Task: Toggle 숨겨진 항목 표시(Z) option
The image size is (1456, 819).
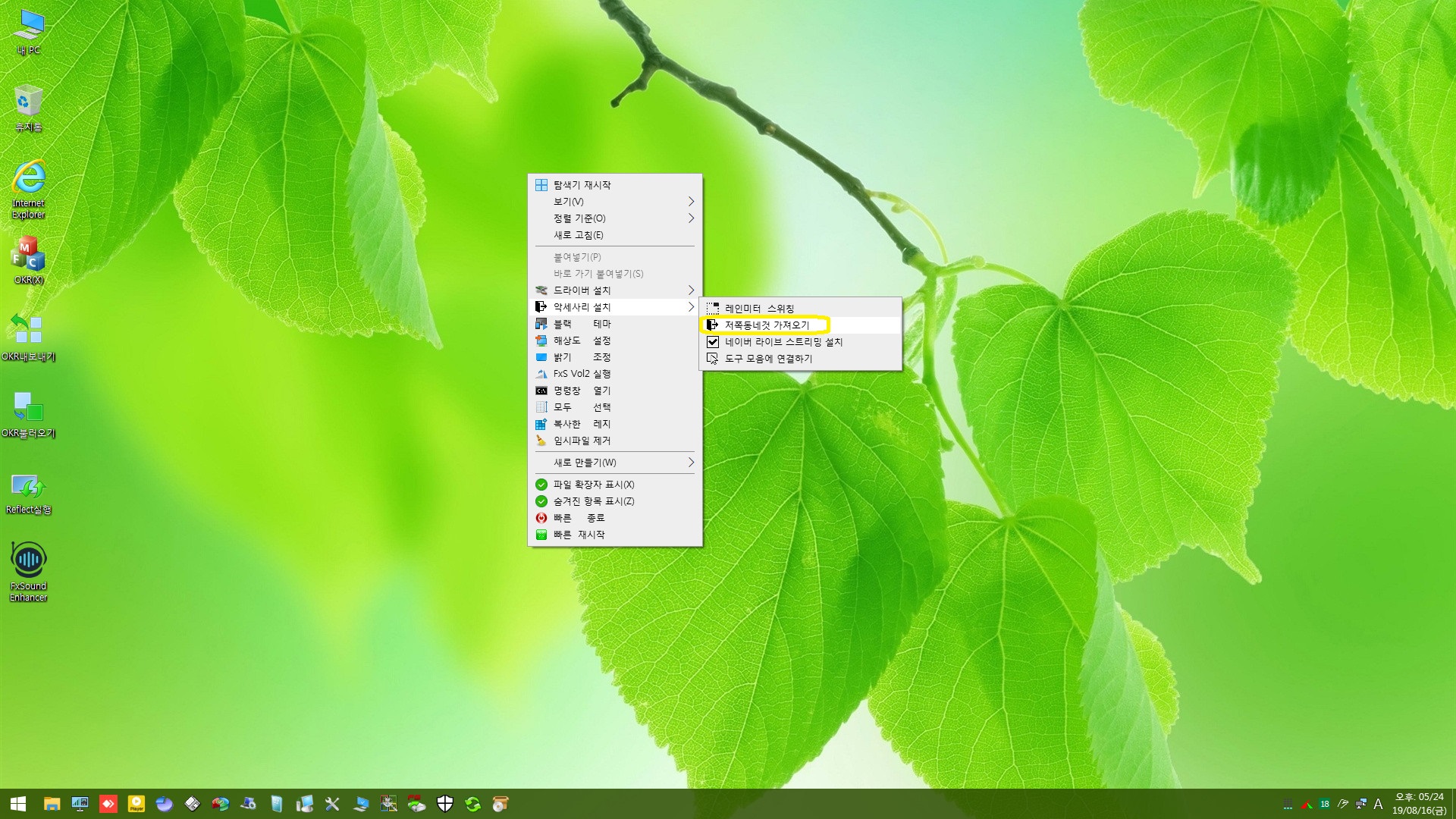Action: click(x=615, y=501)
